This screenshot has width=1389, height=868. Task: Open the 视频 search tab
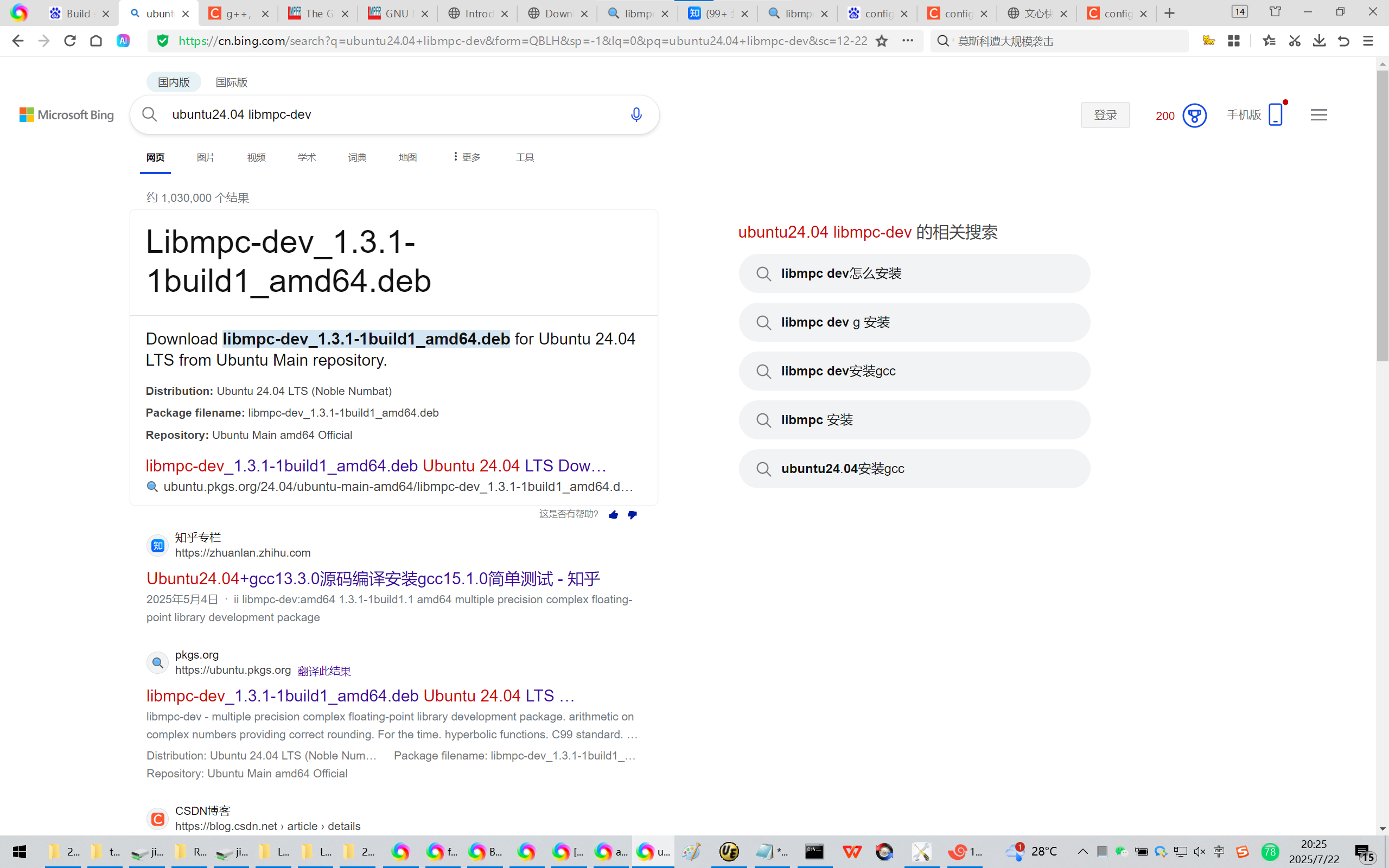256,157
